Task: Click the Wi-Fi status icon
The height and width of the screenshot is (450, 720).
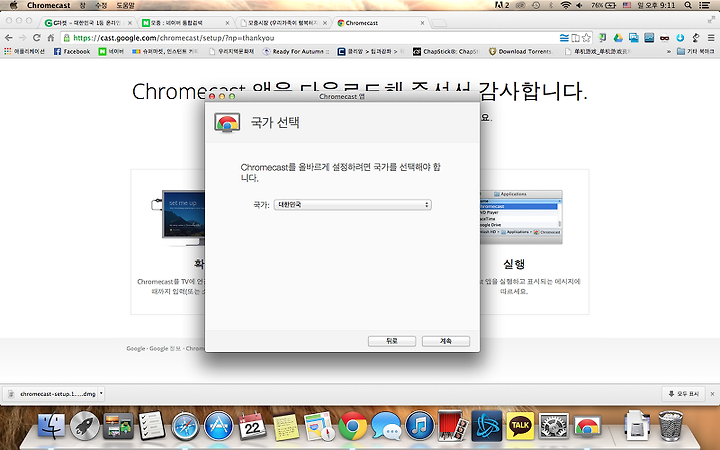Action: pyautogui.click(x=566, y=5)
